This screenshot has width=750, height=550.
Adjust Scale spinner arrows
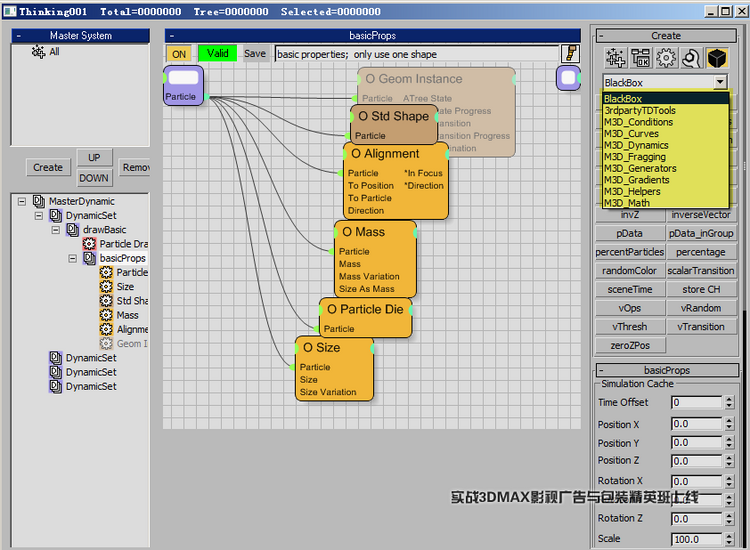[729, 539]
